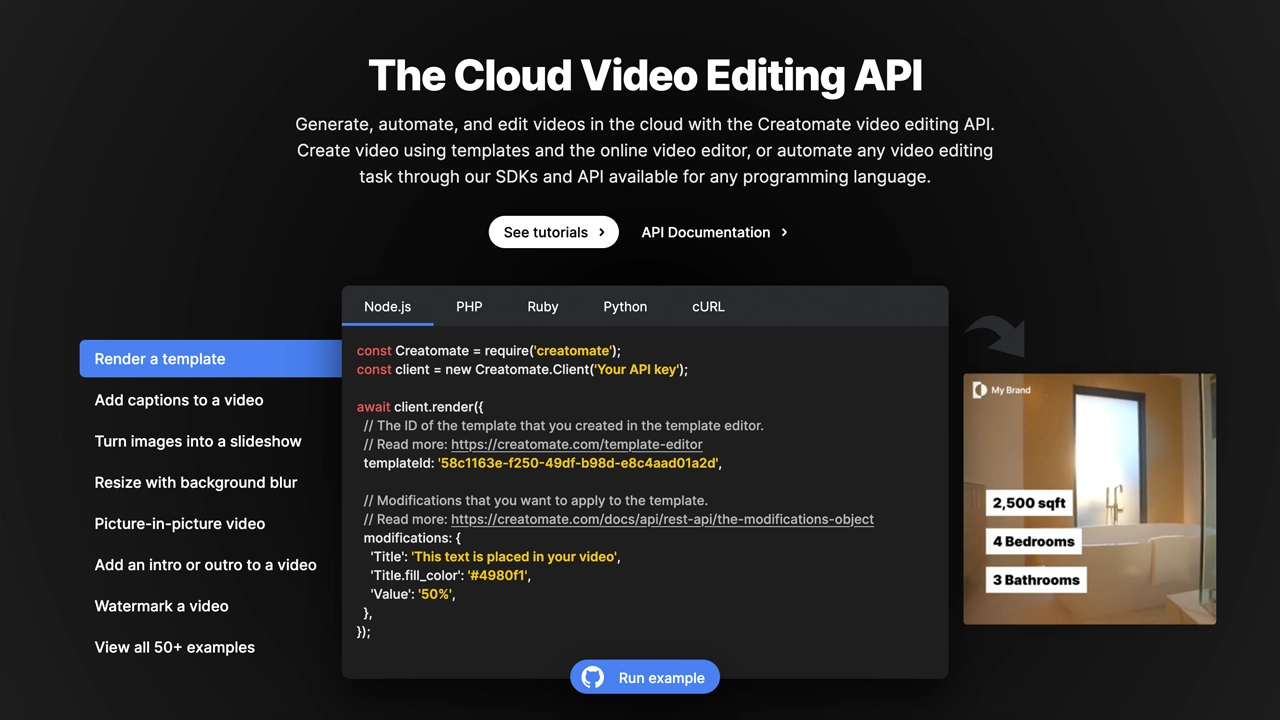Click the My Brand logo icon
Image resolution: width=1280 pixels, height=720 pixels.
click(980, 390)
